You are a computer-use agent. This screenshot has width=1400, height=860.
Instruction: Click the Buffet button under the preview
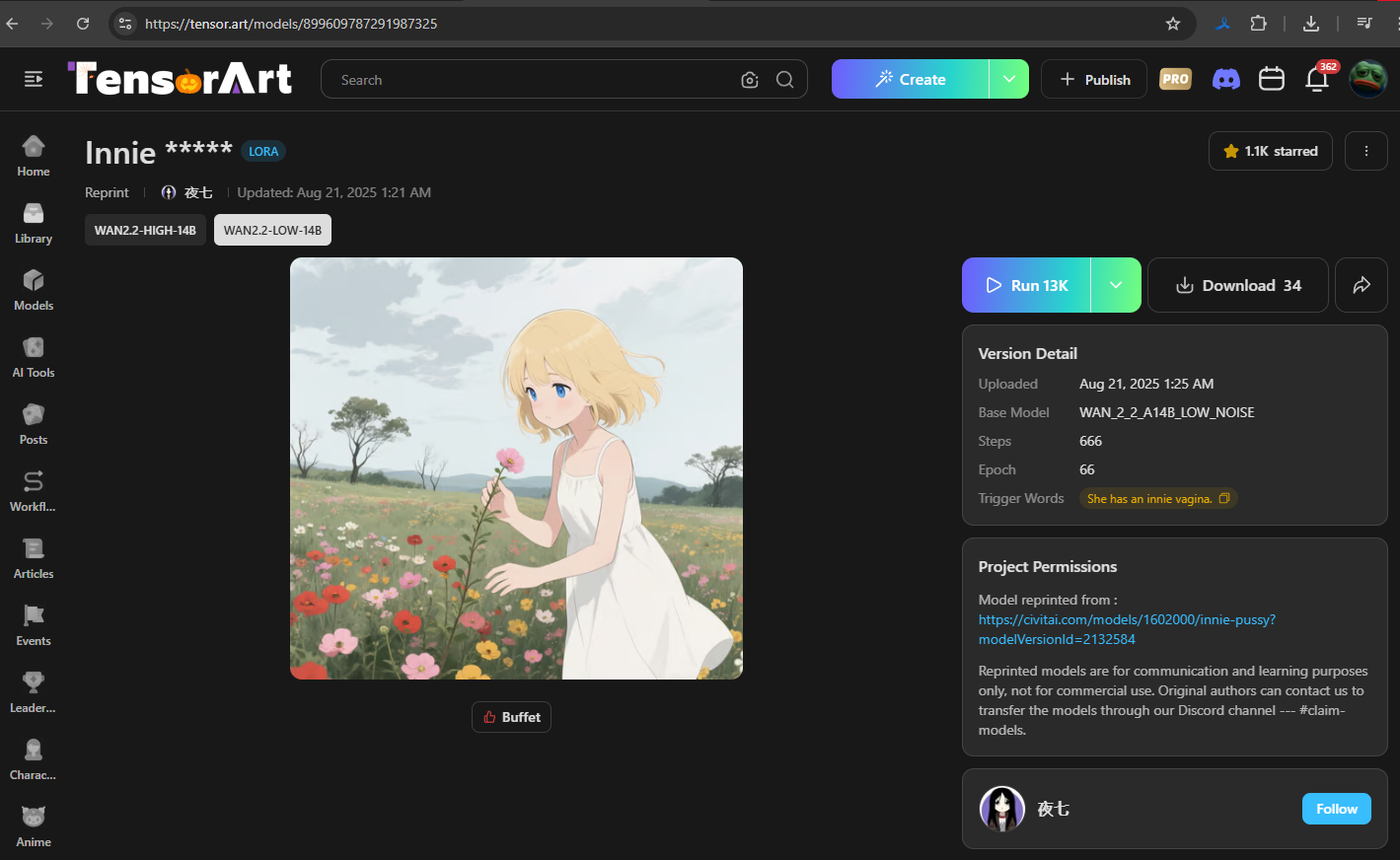click(511, 717)
